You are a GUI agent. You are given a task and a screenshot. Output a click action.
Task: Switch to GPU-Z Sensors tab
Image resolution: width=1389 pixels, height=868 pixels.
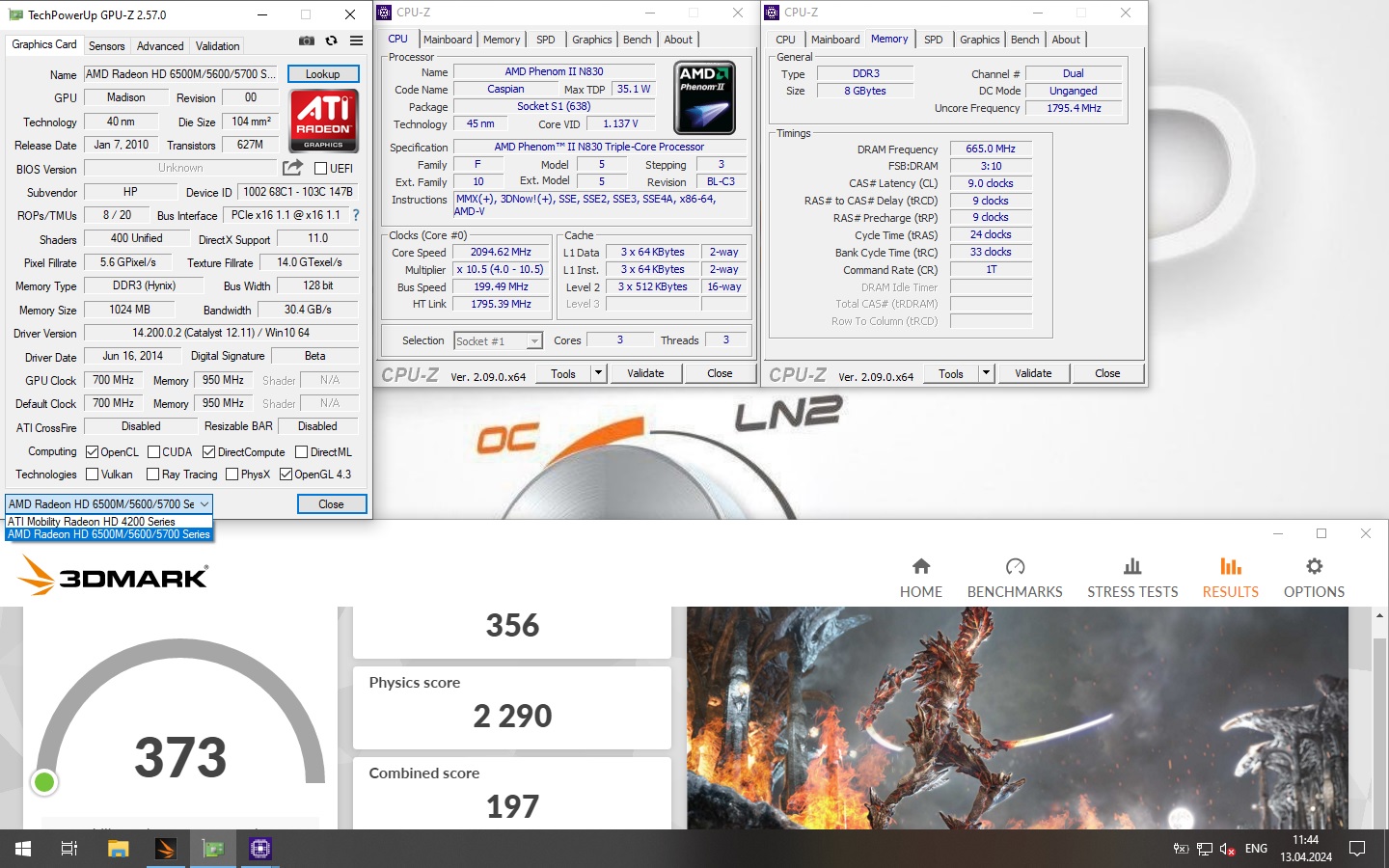(x=106, y=46)
